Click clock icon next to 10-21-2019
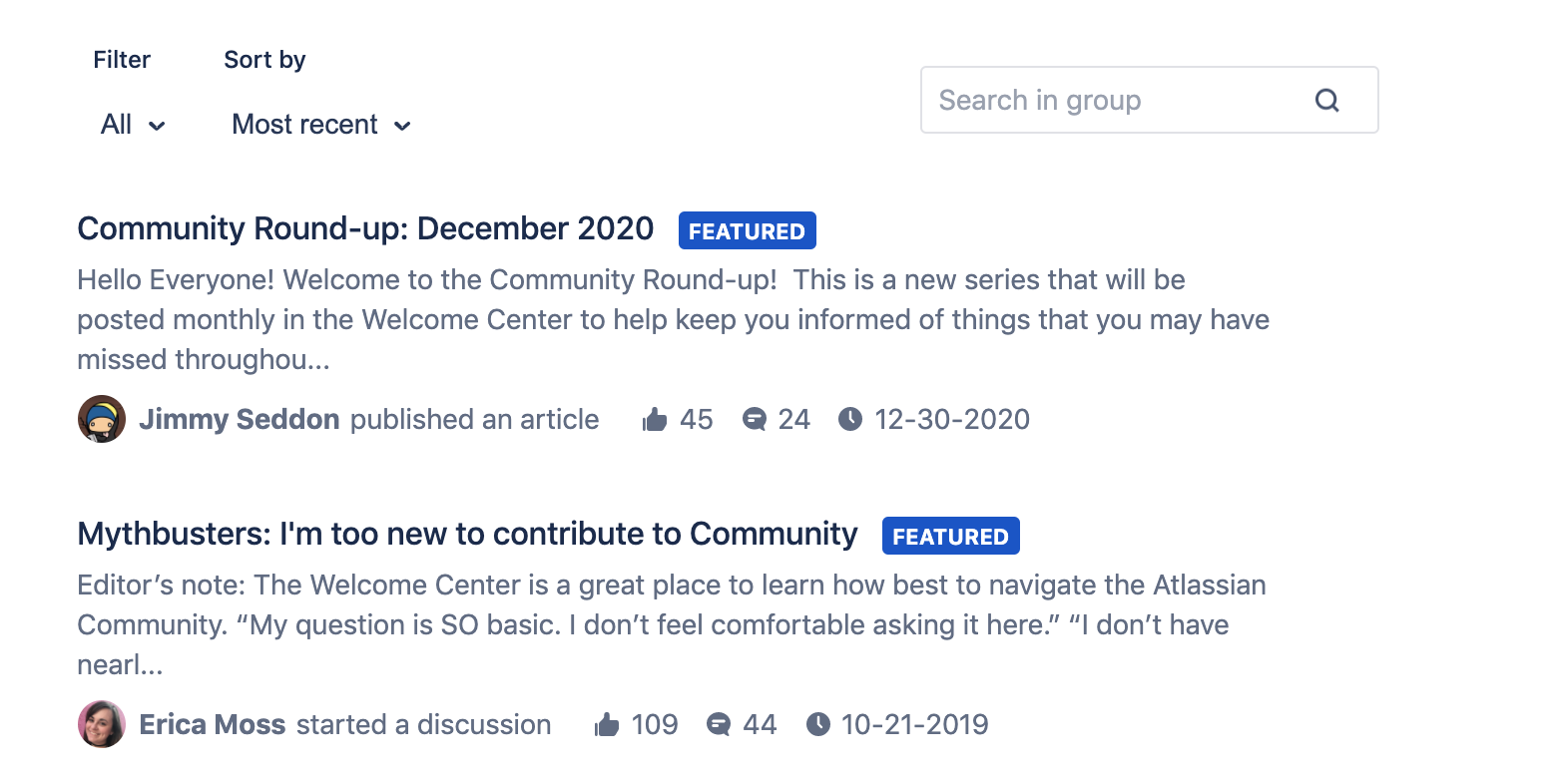The width and height of the screenshot is (1561, 784). [818, 724]
